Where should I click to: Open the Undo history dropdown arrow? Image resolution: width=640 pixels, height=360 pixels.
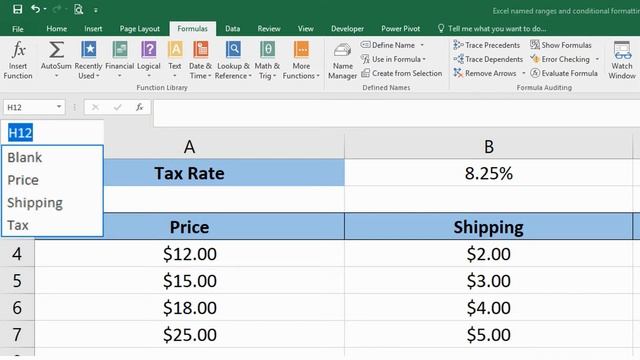pos(44,9)
